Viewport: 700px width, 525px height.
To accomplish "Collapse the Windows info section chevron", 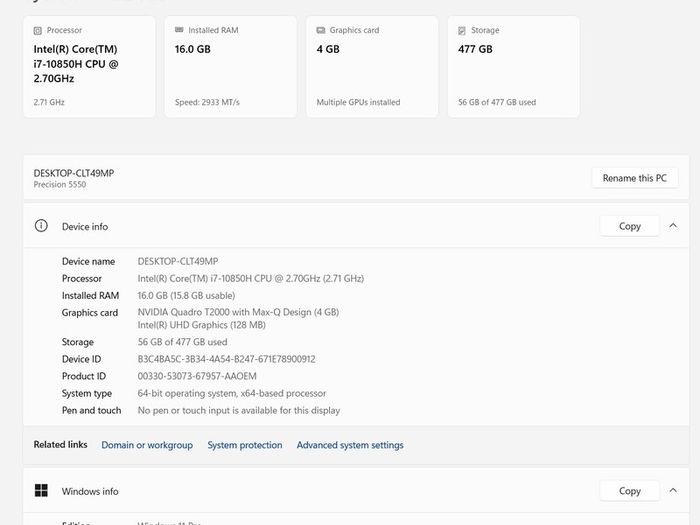I will [673, 491].
